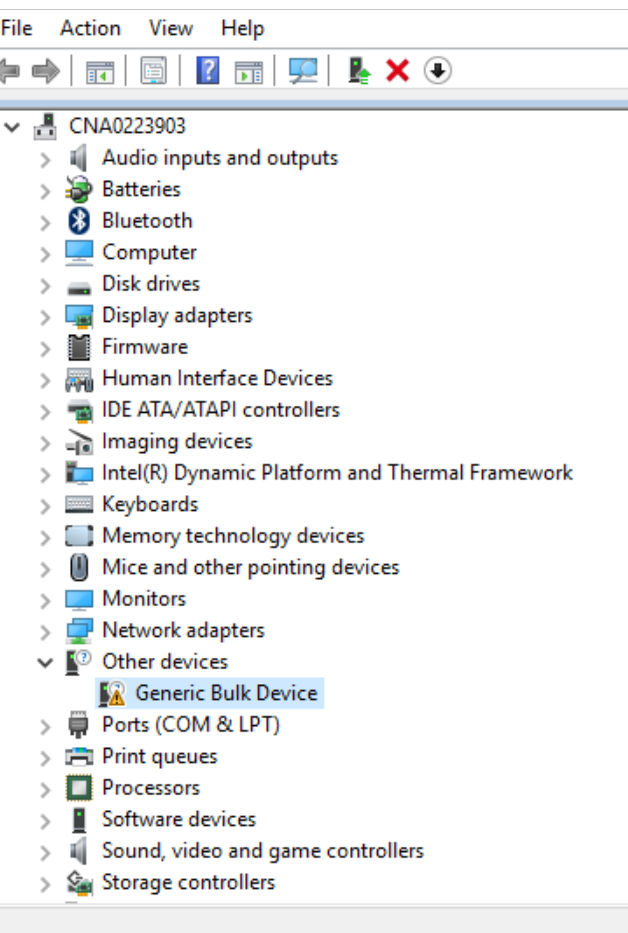Open the Action menu
Image resolution: width=628 pixels, height=933 pixels.
90,28
